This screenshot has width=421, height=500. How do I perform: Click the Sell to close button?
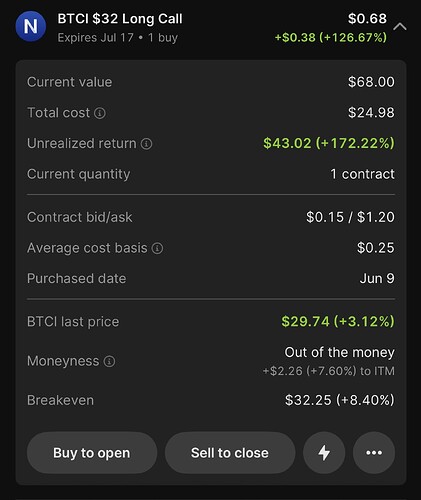pos(230,453)
